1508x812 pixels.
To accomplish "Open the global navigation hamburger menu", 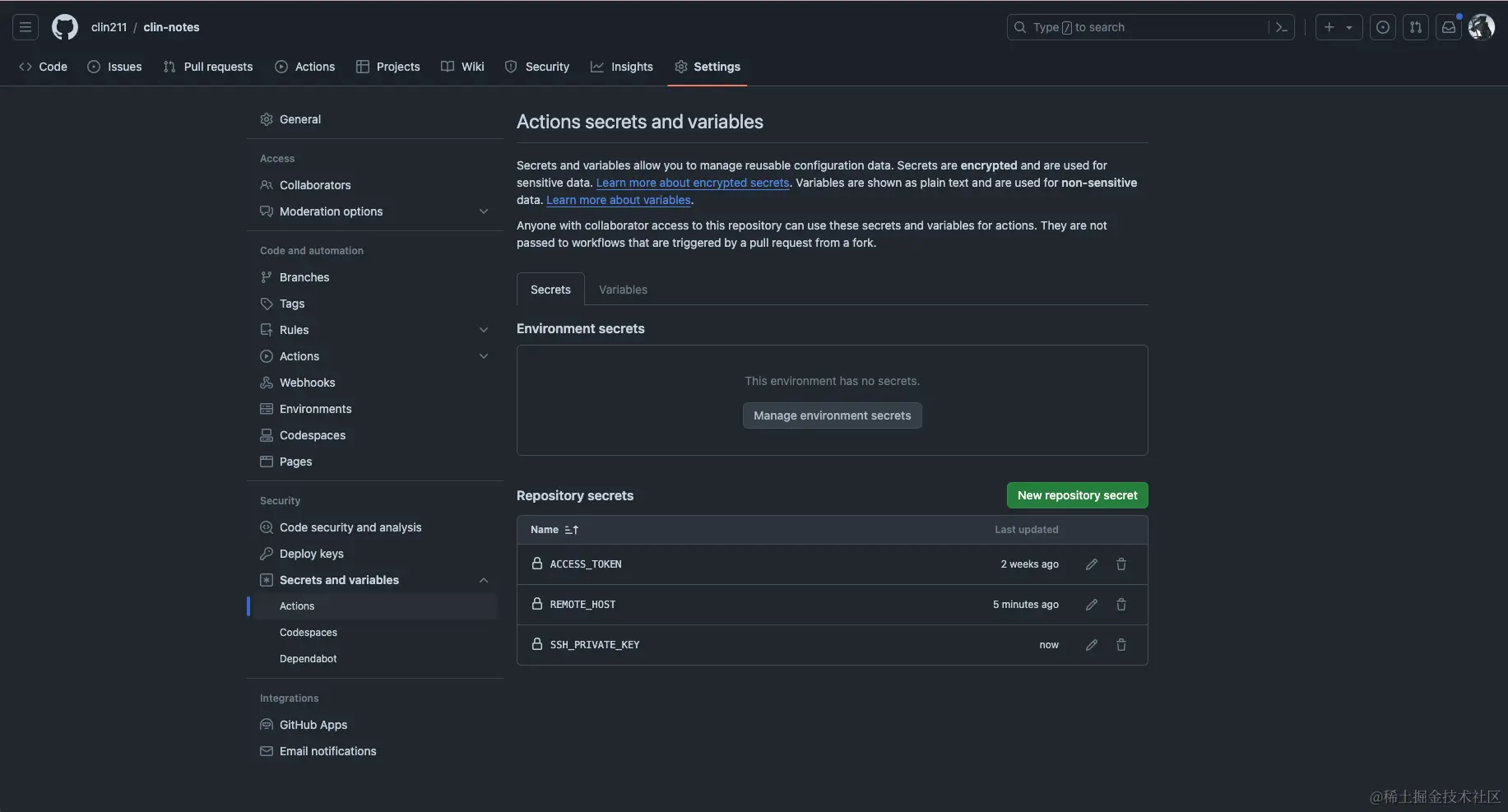I will pyautogui.click(x=26, y=27).
